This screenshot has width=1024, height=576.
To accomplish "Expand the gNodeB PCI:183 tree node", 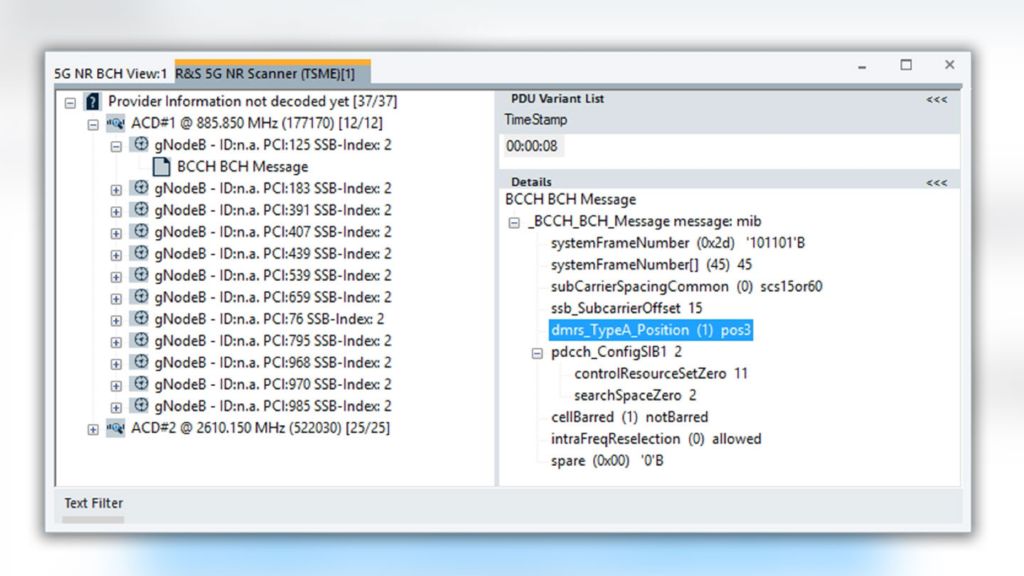I will (x=116, y=189).
